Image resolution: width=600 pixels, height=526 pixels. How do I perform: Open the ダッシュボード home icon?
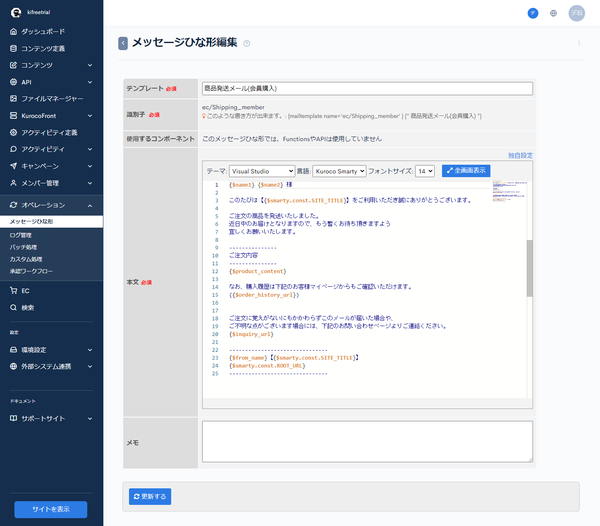(x=13, y=31)
